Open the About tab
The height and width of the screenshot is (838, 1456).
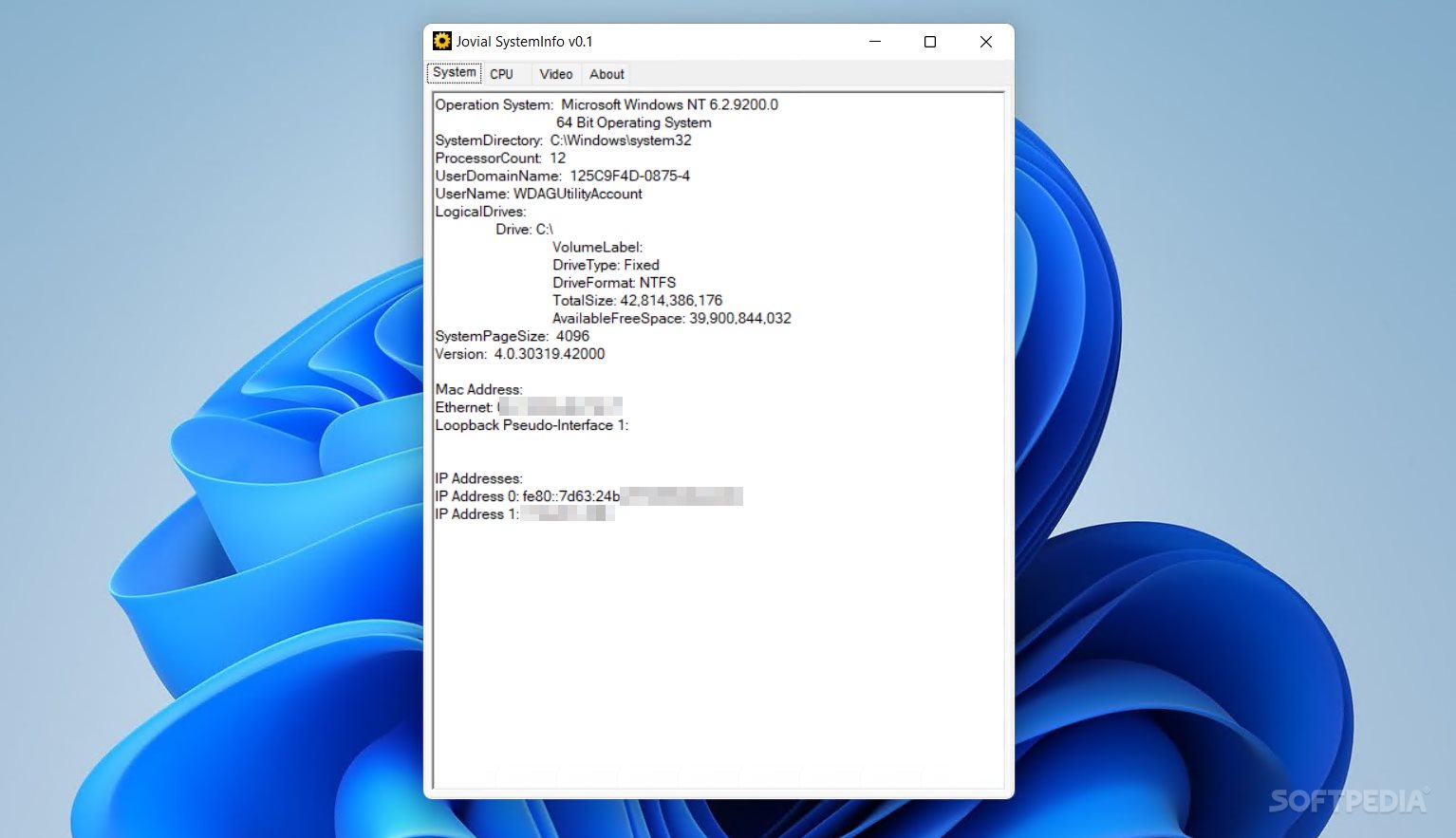pyautogui.click(x=607, y=74)
